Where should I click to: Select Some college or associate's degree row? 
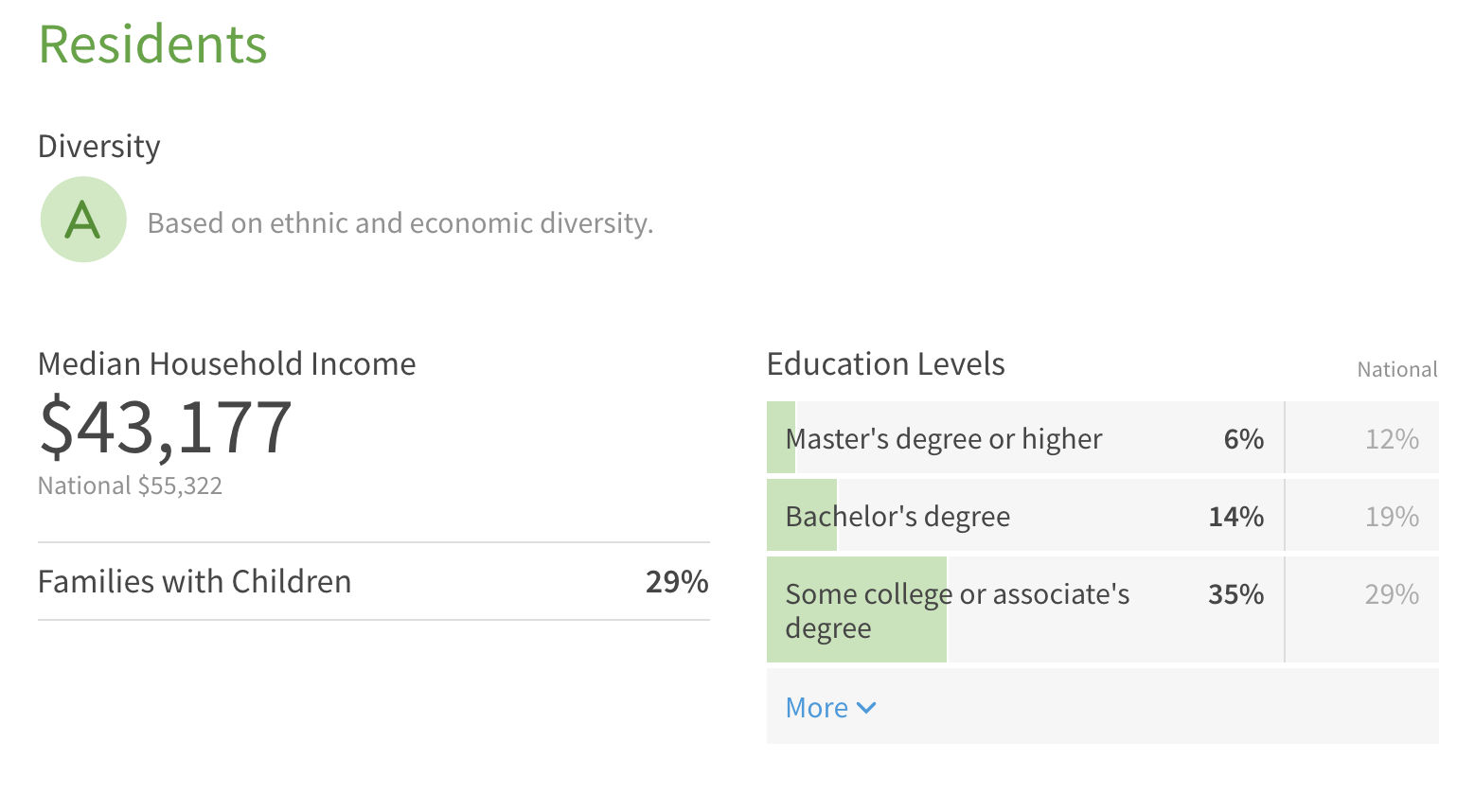click(1102, 609)
